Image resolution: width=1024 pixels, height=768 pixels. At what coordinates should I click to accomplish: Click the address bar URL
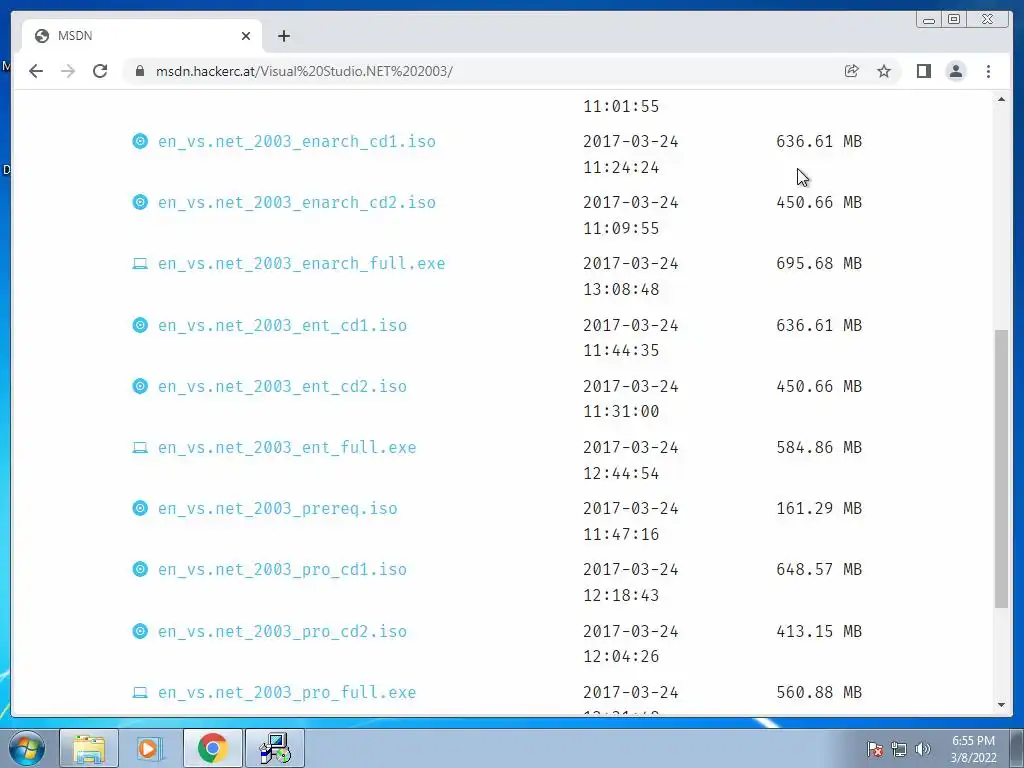[304, 71]
